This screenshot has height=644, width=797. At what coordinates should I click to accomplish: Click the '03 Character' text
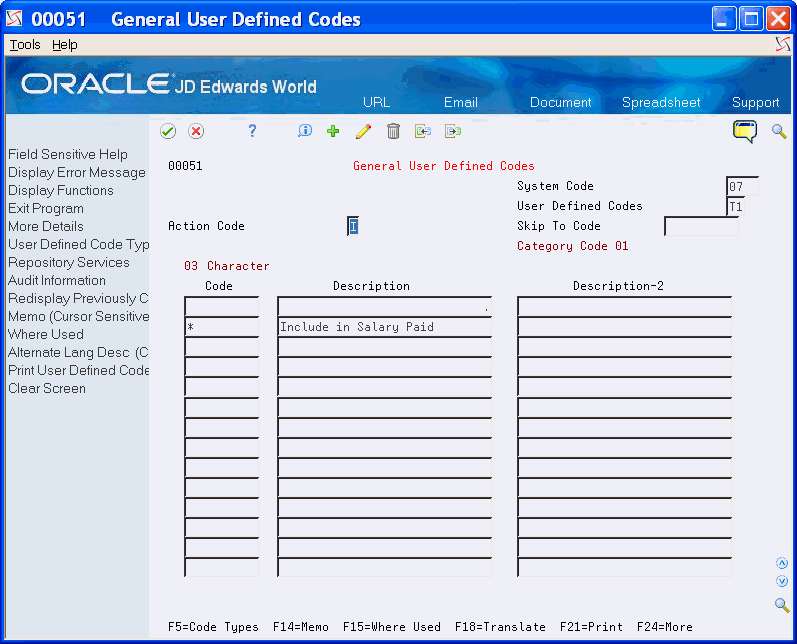[x=227, y=266]
